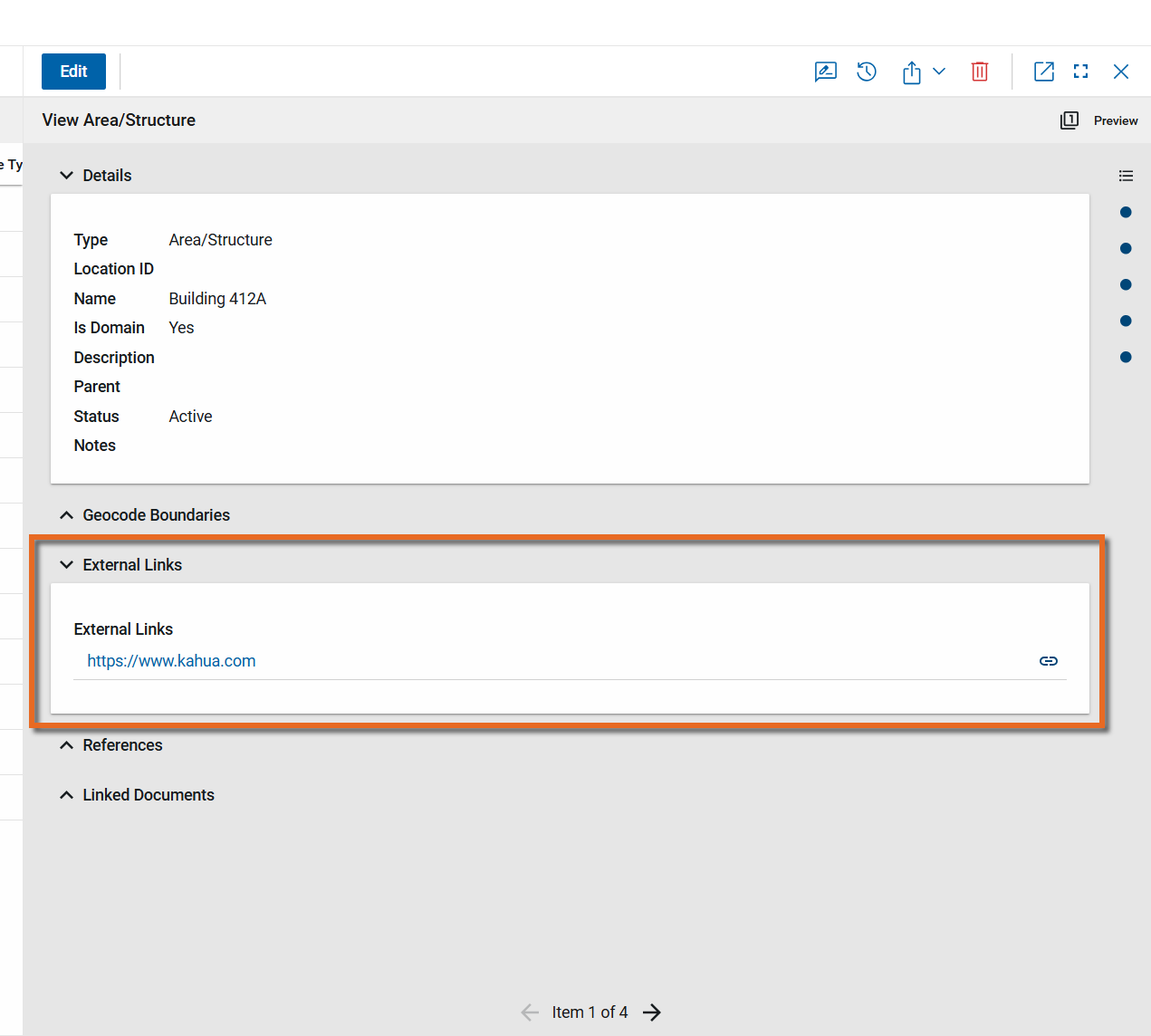Expand the Linked Documents section
The height and width of the screenshot is (1036, 1151).
pos(66,795)
